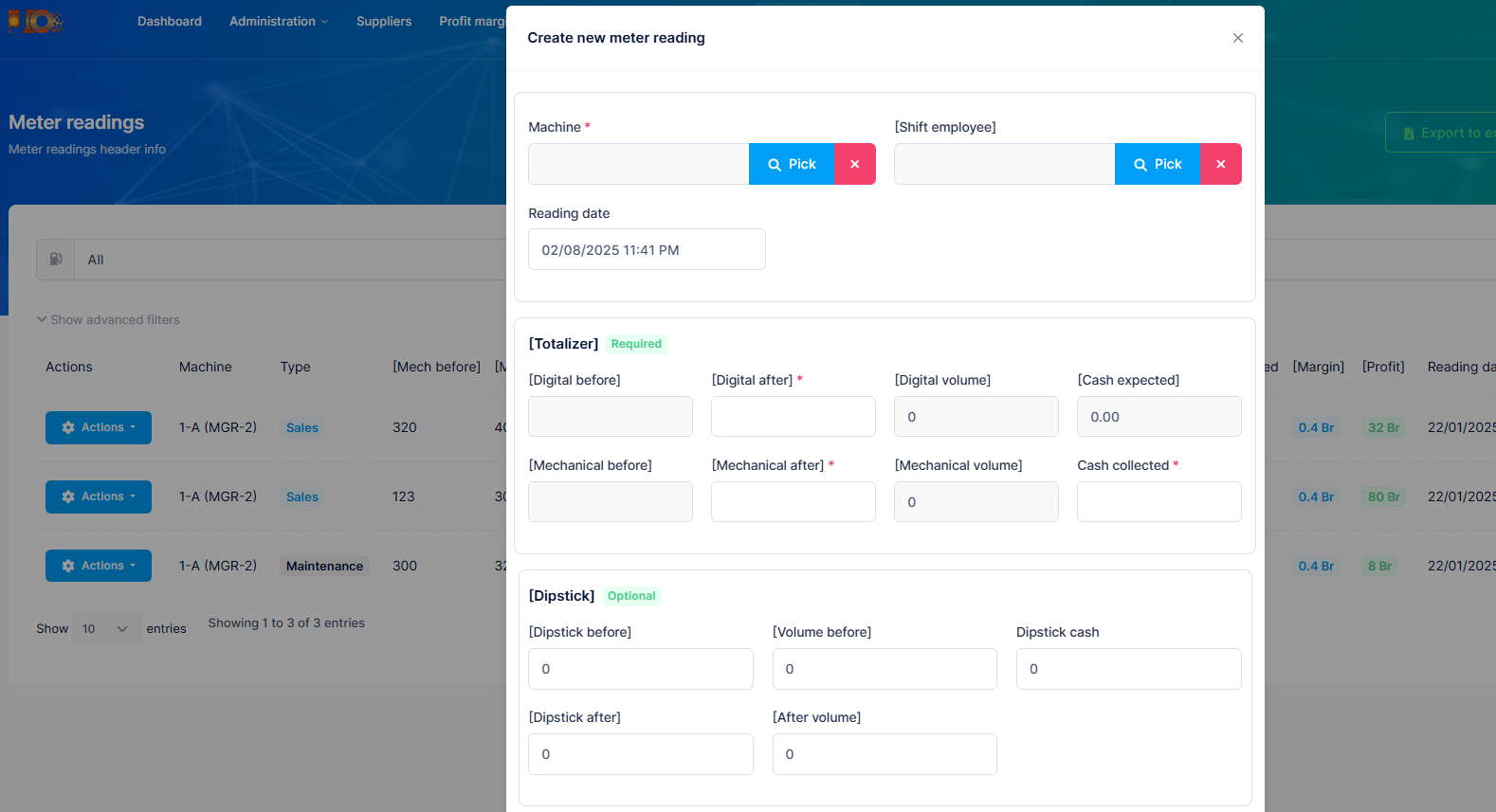Click the Dipstick cash input field
The height and width of the screenshot is (812, 1496).
coord(1128,669)
